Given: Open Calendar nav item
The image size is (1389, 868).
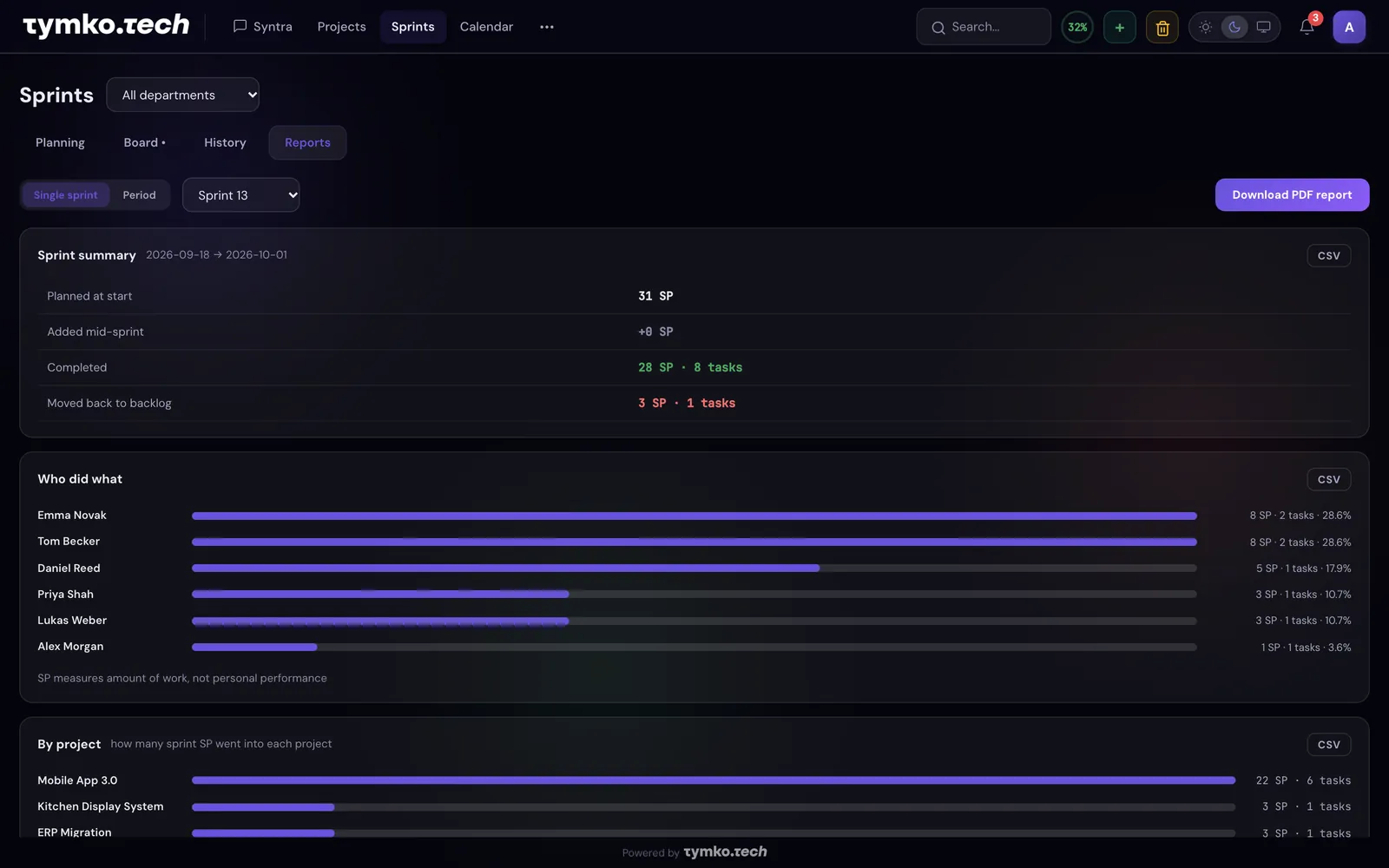Looking at the screenshot, I should pos(486,27).
